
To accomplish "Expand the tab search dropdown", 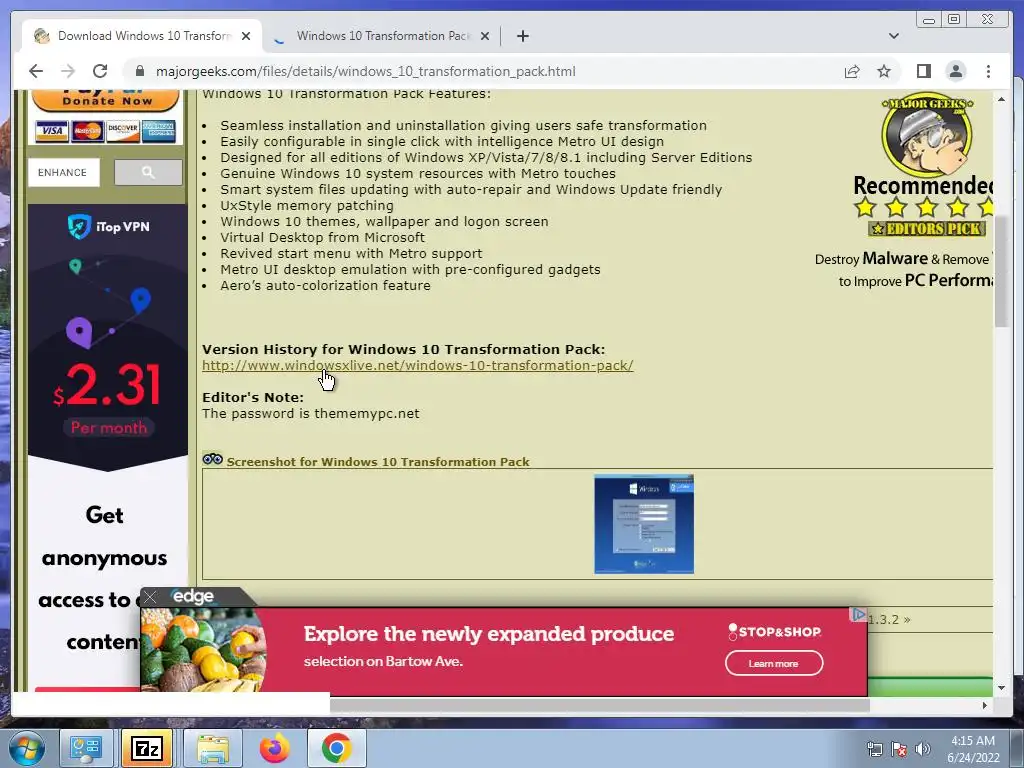I will 893,36.
